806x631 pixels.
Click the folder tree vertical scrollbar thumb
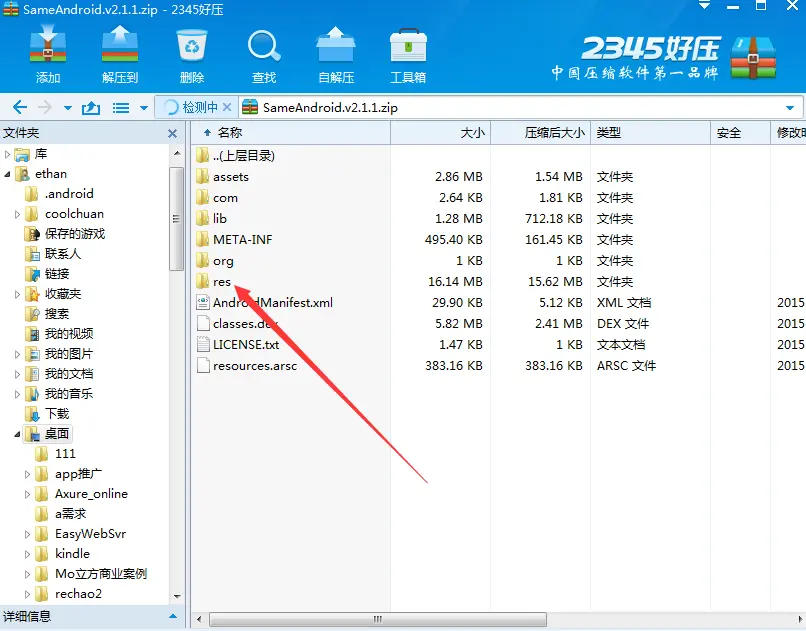pyautogui.click(x=177, y=219)
